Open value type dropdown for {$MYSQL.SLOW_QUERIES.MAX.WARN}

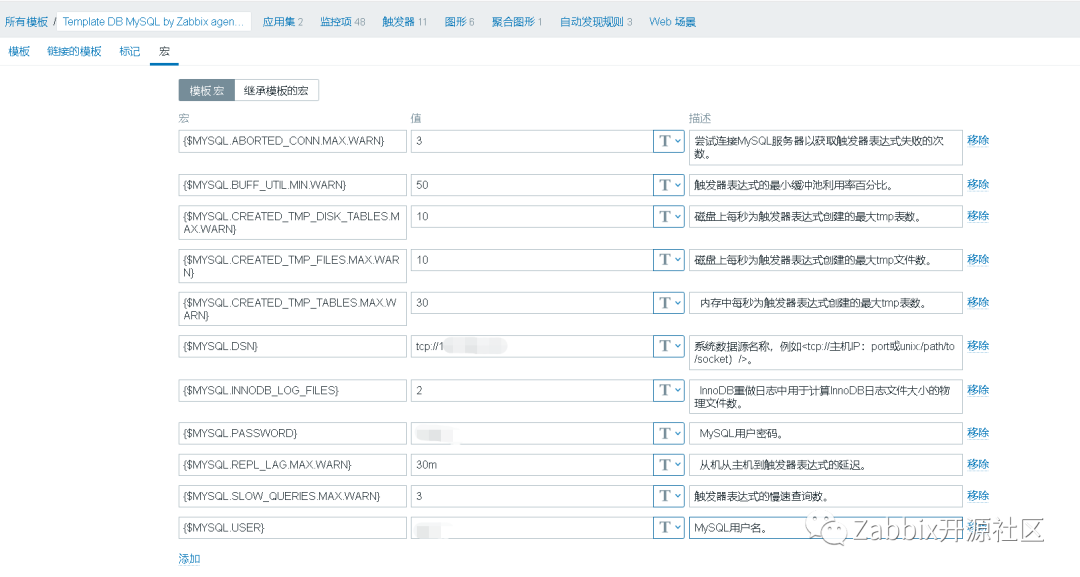(668, 496)
